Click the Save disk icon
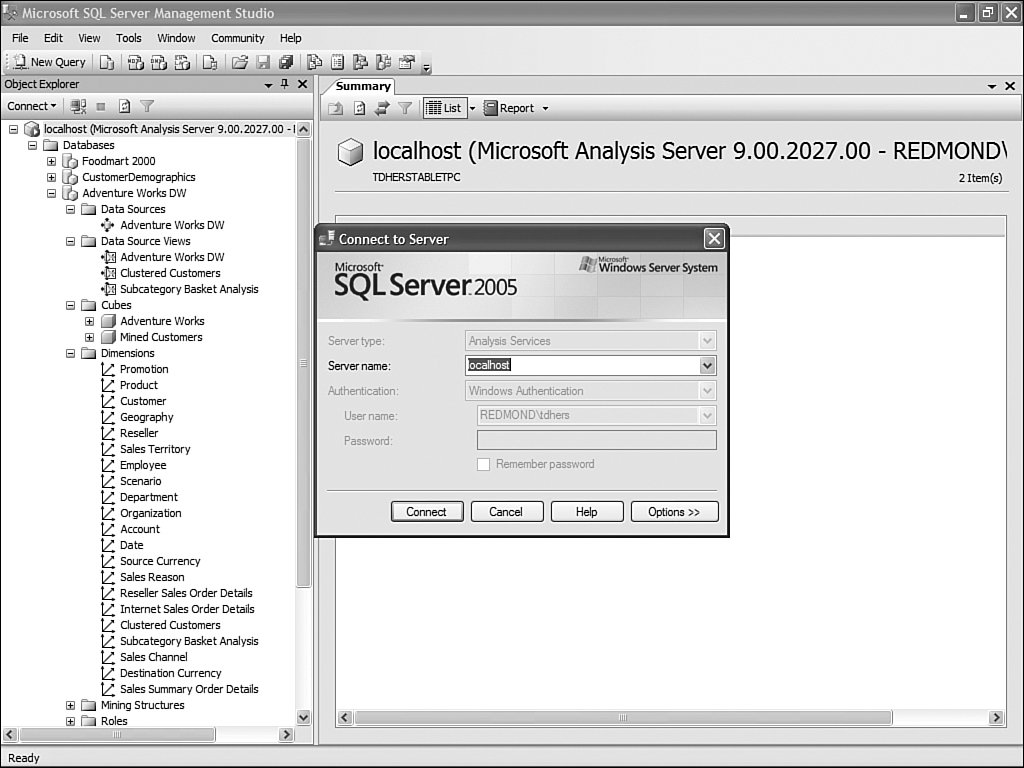The image size is (1024, 768). tap(263, 62)
